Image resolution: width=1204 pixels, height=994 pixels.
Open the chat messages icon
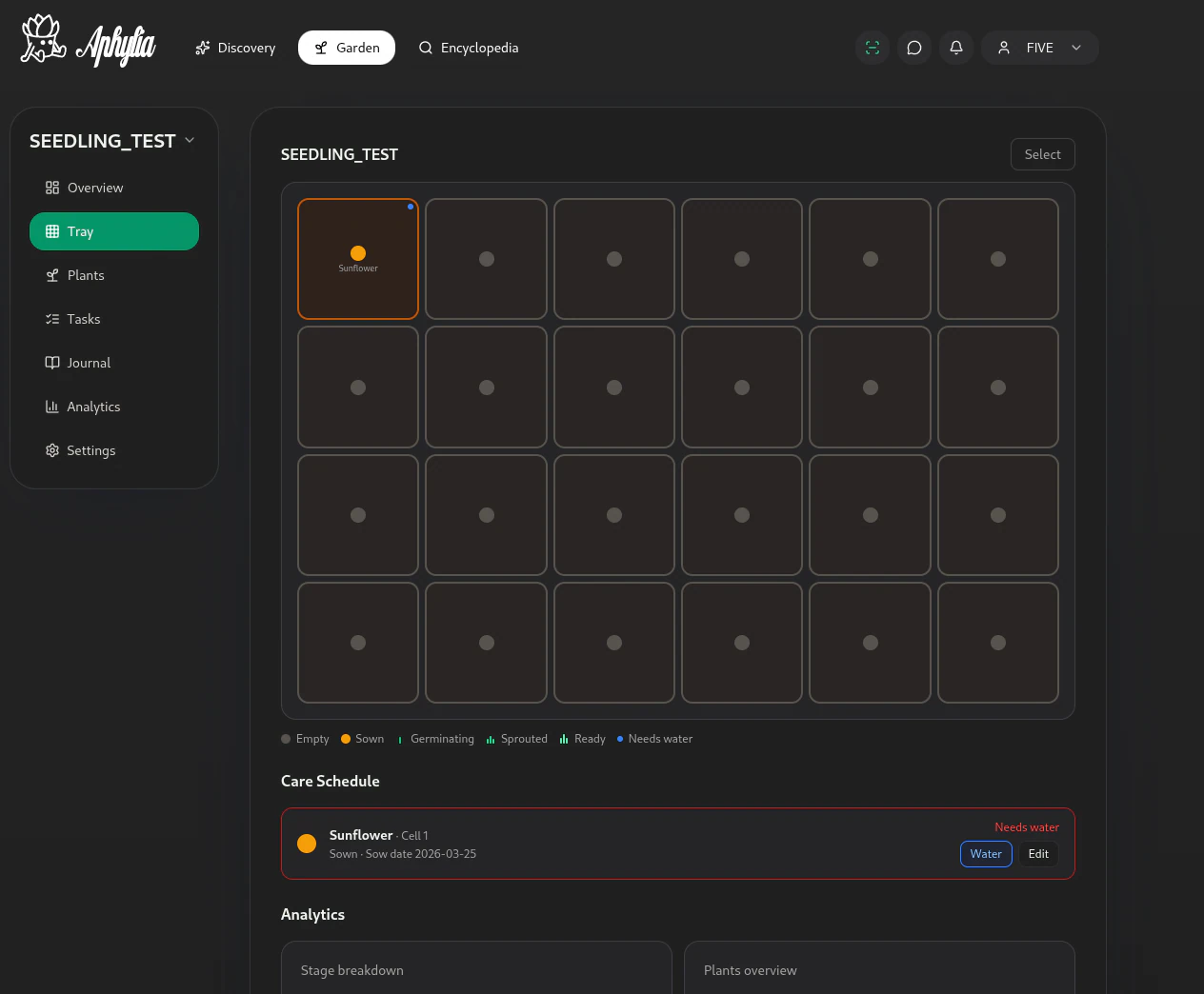(914, 48)
